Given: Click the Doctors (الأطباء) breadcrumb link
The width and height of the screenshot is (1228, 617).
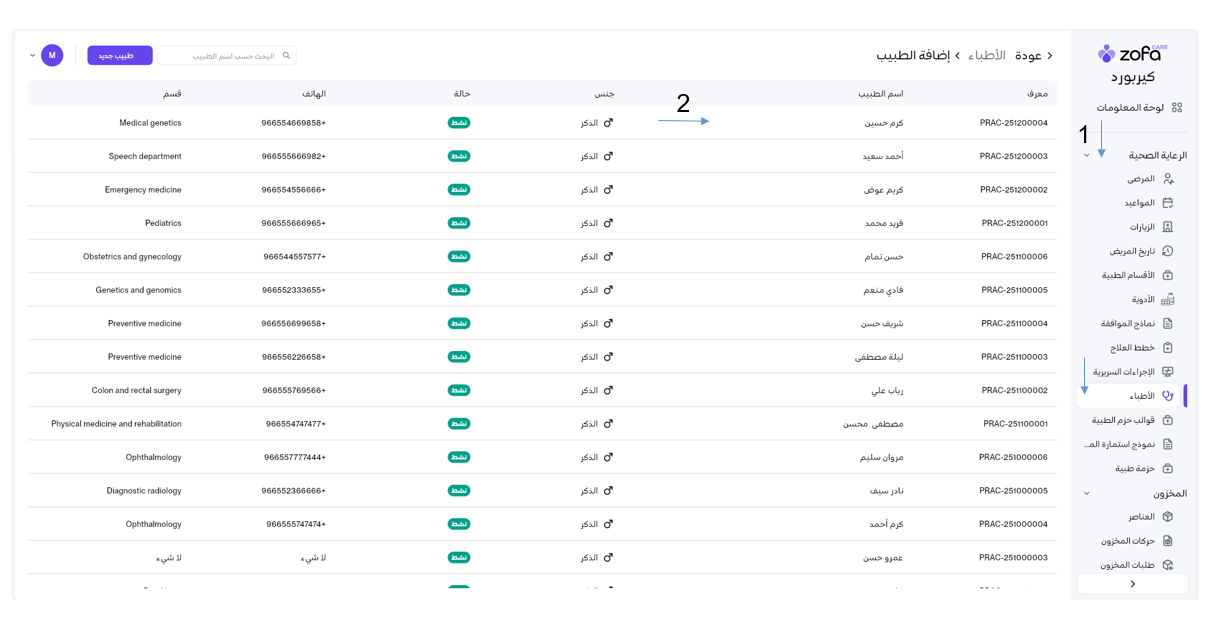Looking at the screenshot, I should click(x=986, y=56).
